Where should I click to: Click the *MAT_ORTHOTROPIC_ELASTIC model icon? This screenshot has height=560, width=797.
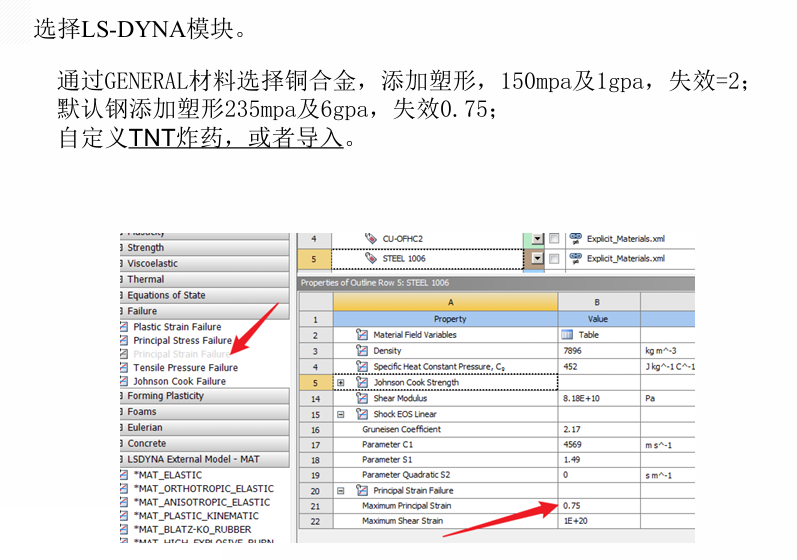[x=124, y=489]
